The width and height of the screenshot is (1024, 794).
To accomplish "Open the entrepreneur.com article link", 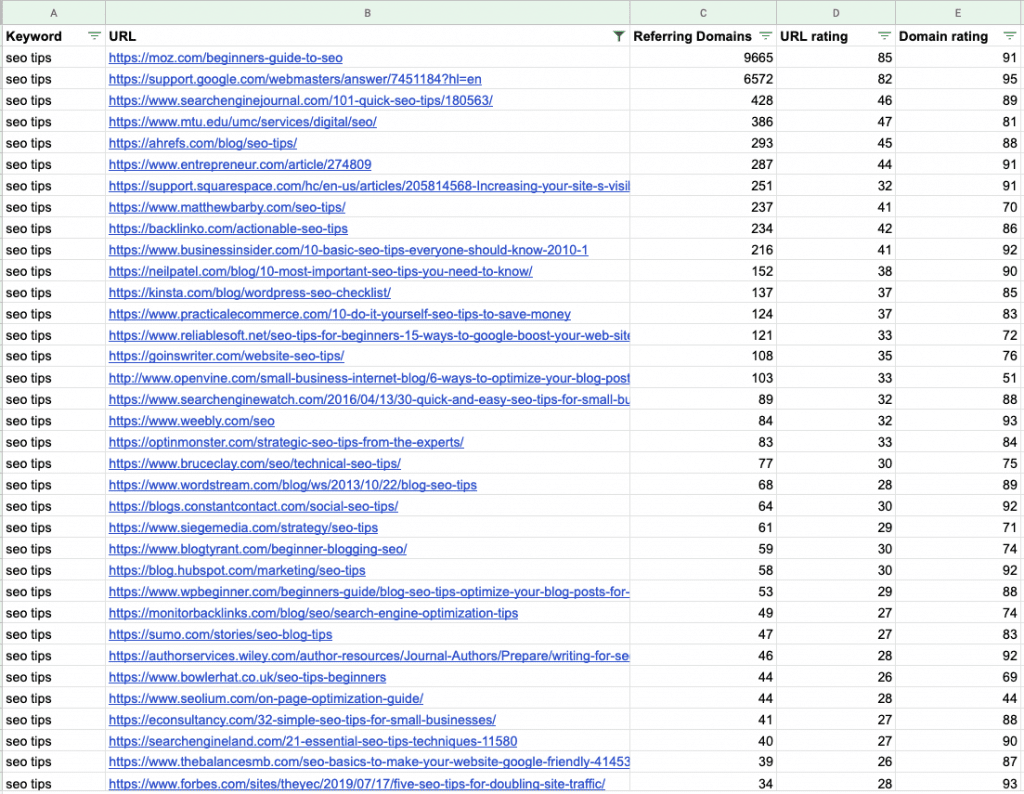I will tap(240, 165).
